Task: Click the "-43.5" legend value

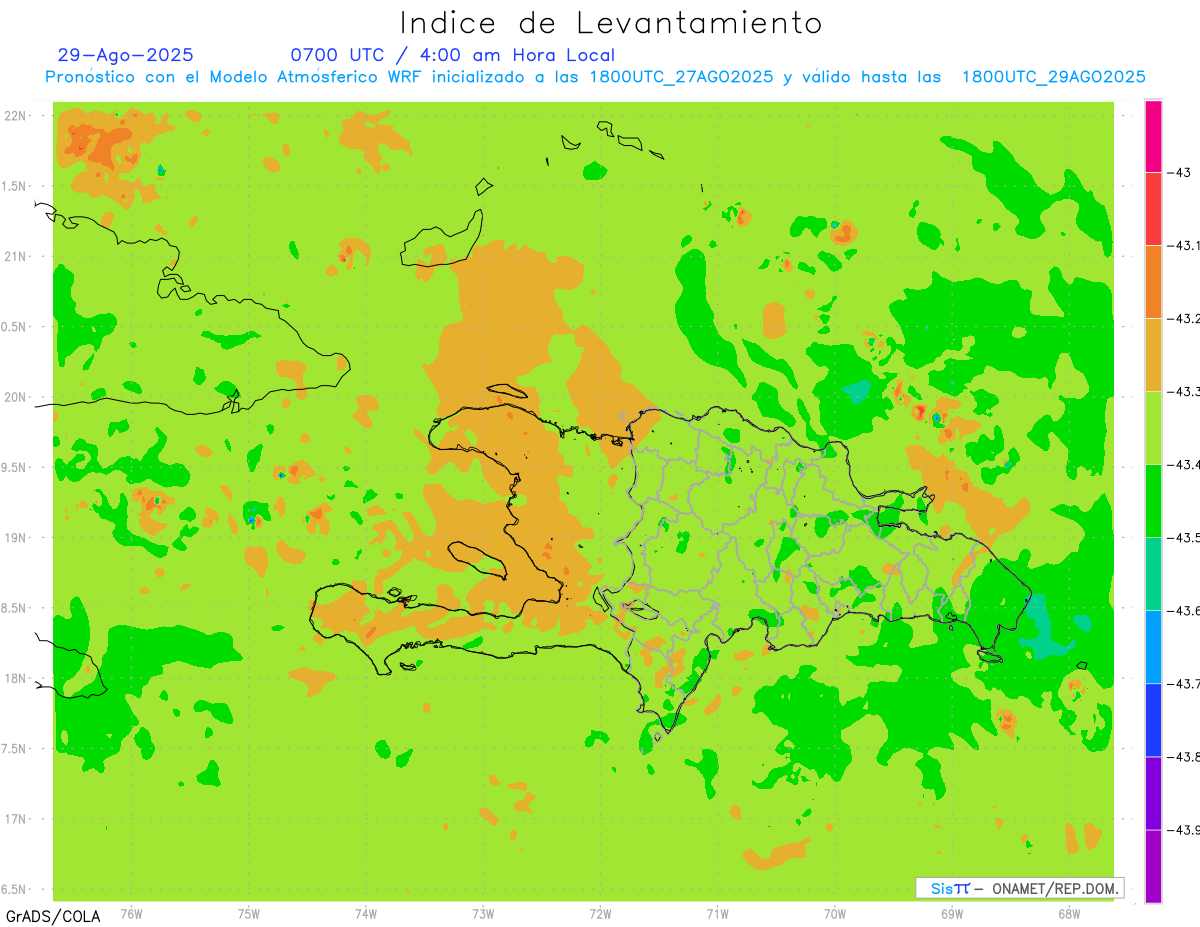Action: [x=1185, y=538]
